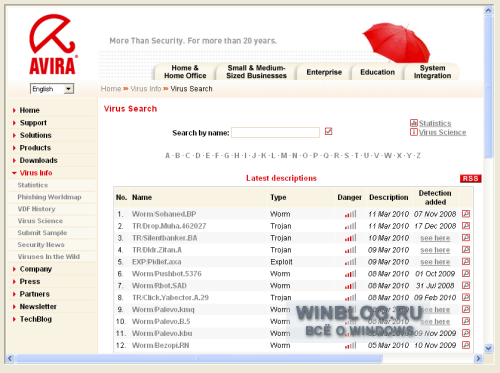Image resolution: width=500 pixels, height=373 pixels.
Task: Open details icon for Worm/Palevo.kmq row
Action: pyautogui.click(x=466, y=309)
